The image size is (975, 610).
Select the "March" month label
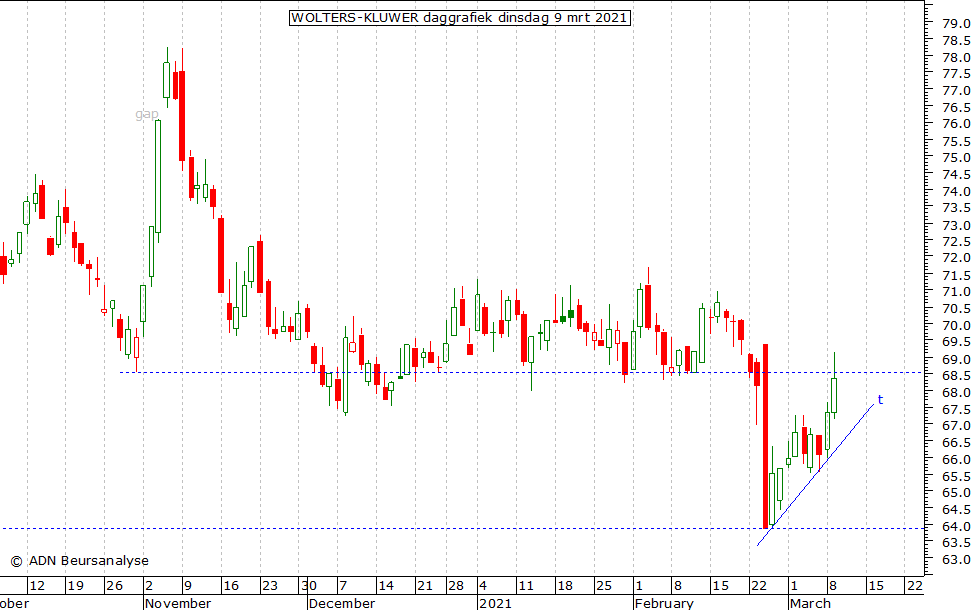click(810, 603)
